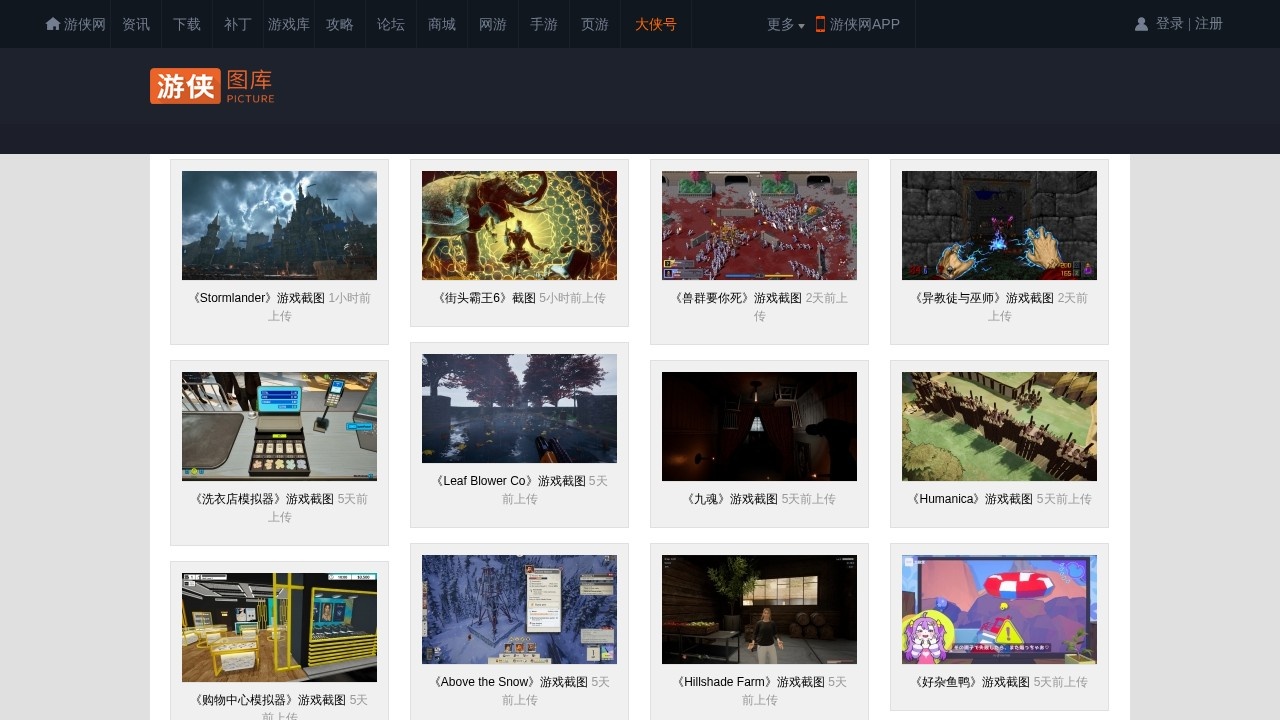Open the 兽群要你死 game thumbnail
The height and width of the screenshot is (720, 1280).
[x=759, y=225]
